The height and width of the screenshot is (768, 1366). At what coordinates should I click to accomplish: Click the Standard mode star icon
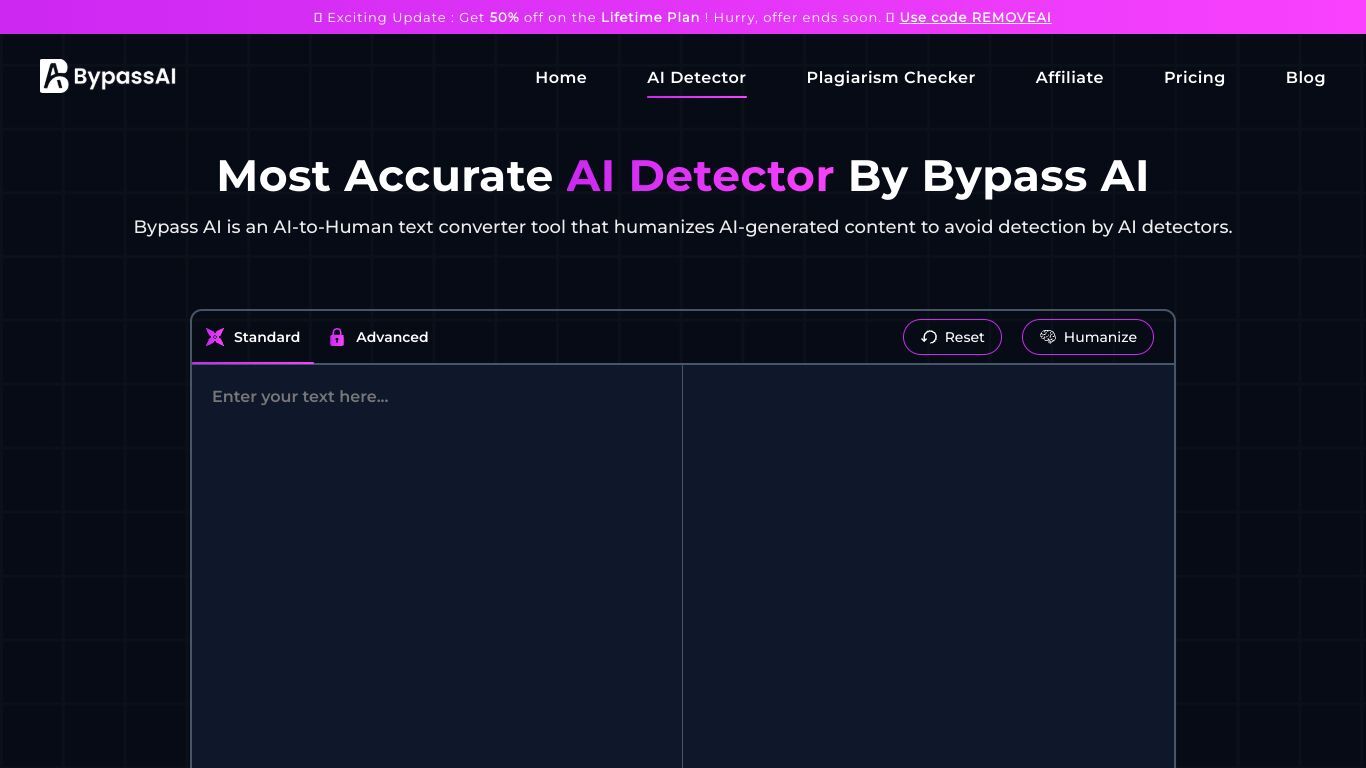pos(215,337)
